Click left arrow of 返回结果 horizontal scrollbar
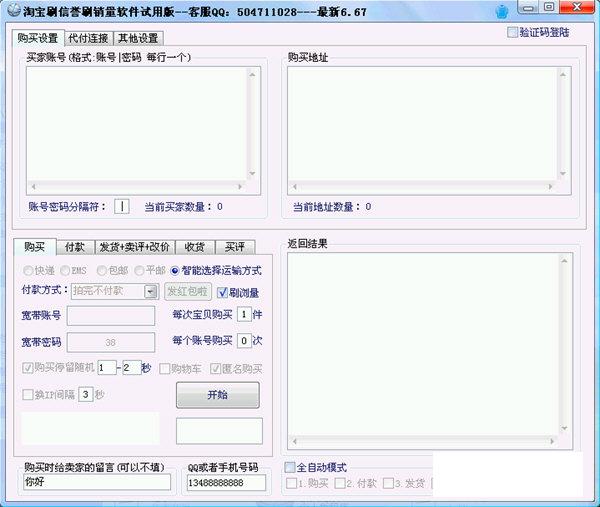600x507 pixels. pos(295,441)
